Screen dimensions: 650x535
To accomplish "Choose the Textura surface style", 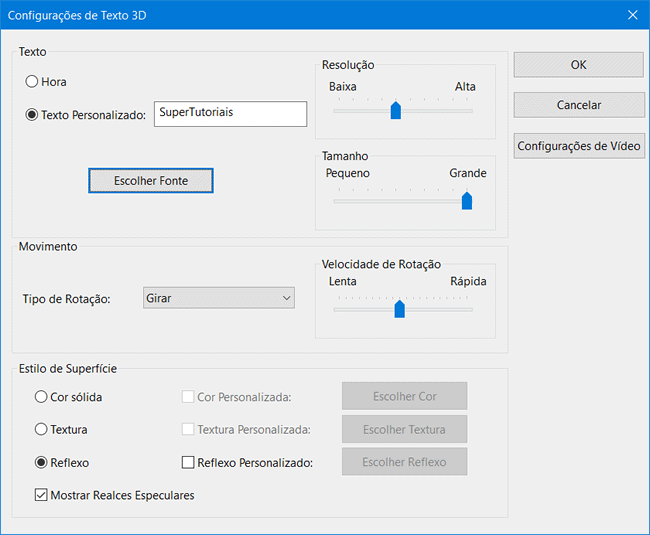I will [42, 430].
